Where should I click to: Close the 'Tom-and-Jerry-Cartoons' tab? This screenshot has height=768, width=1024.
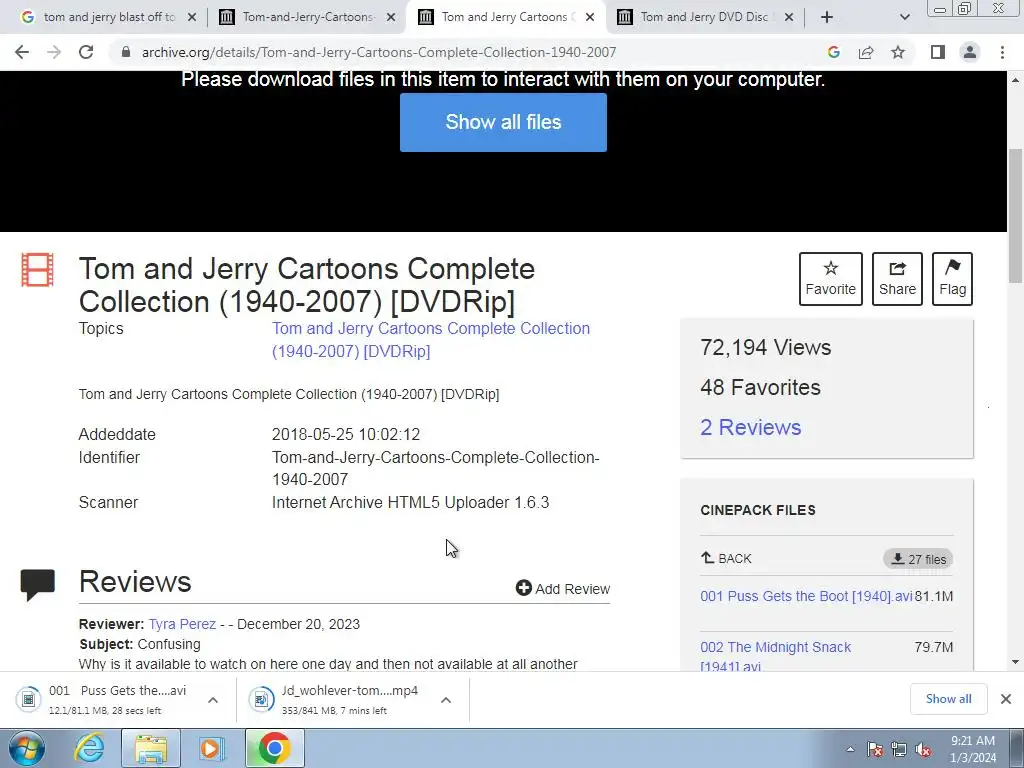tap(391, 18)
